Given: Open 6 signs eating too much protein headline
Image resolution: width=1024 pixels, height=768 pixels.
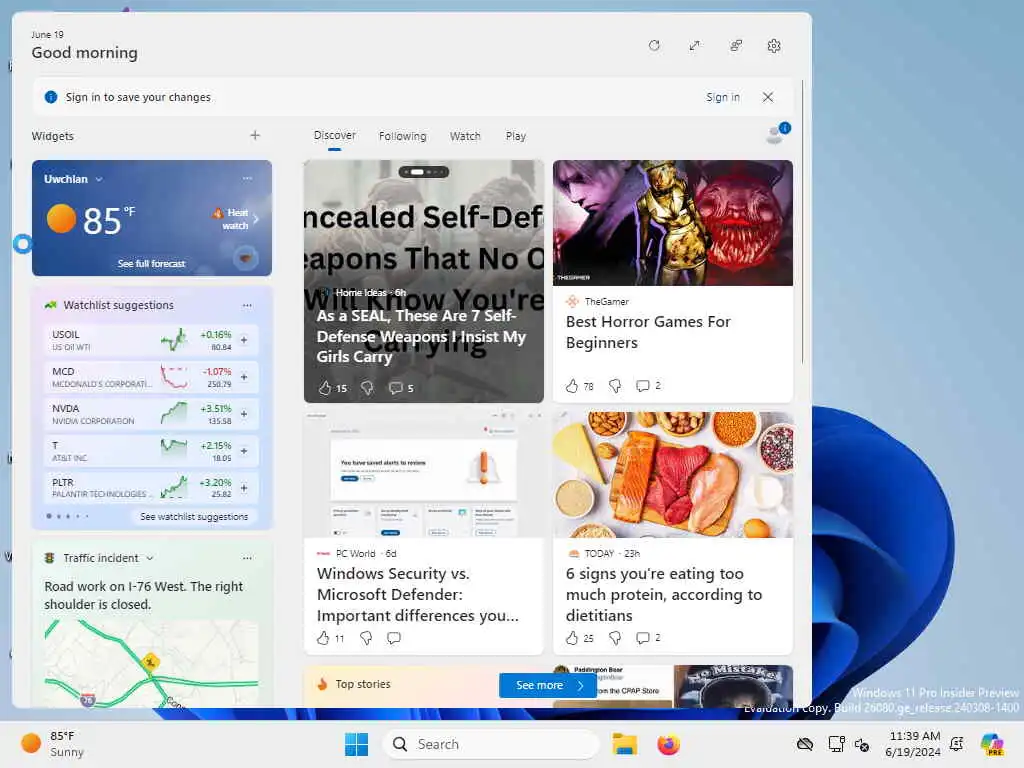Looking at the screenshot, I should tap(664, 594).
